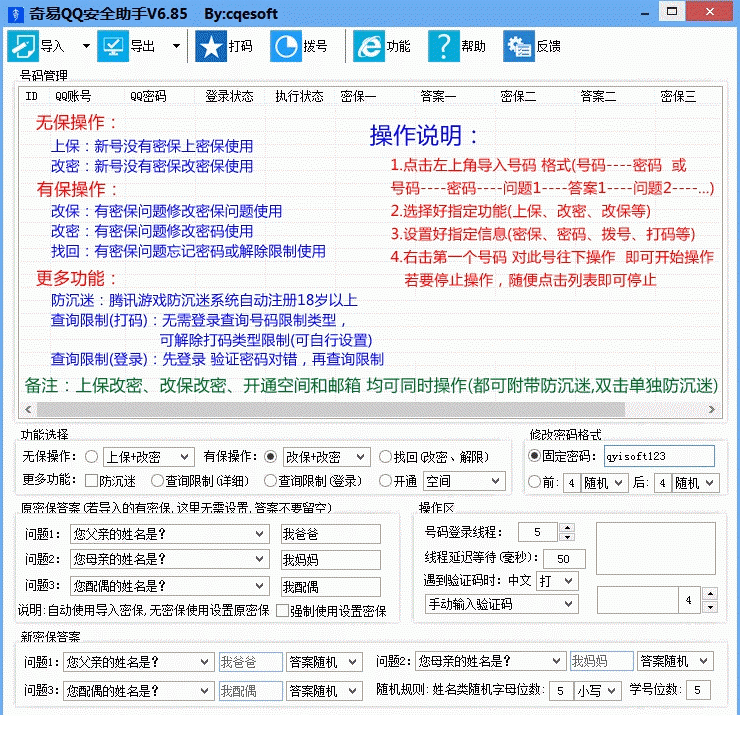Open the 打码 star icon
Screen dimensions: 740x738
coord(211,46)
